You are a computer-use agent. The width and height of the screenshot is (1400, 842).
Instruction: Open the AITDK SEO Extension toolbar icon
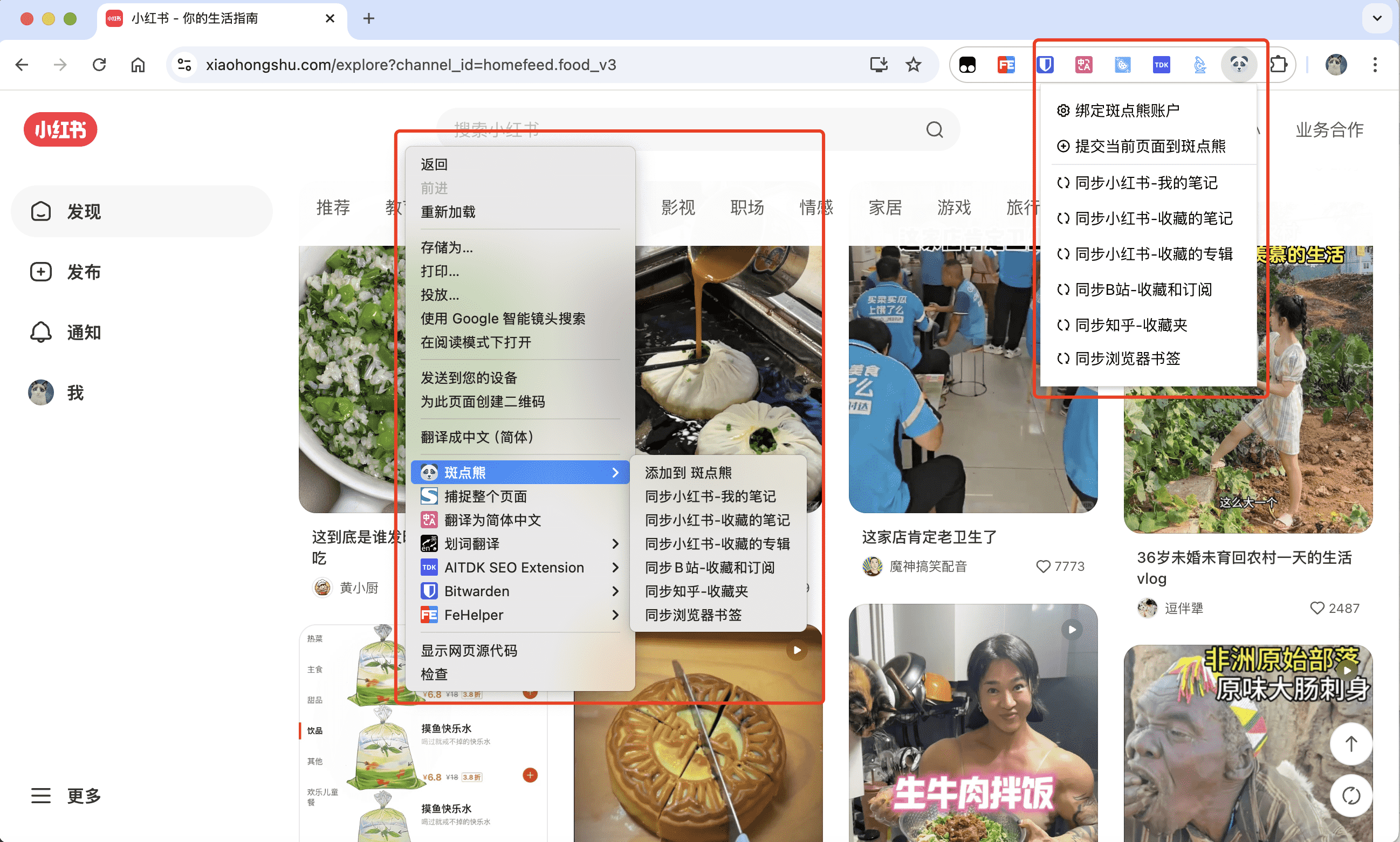(1161, 64)
